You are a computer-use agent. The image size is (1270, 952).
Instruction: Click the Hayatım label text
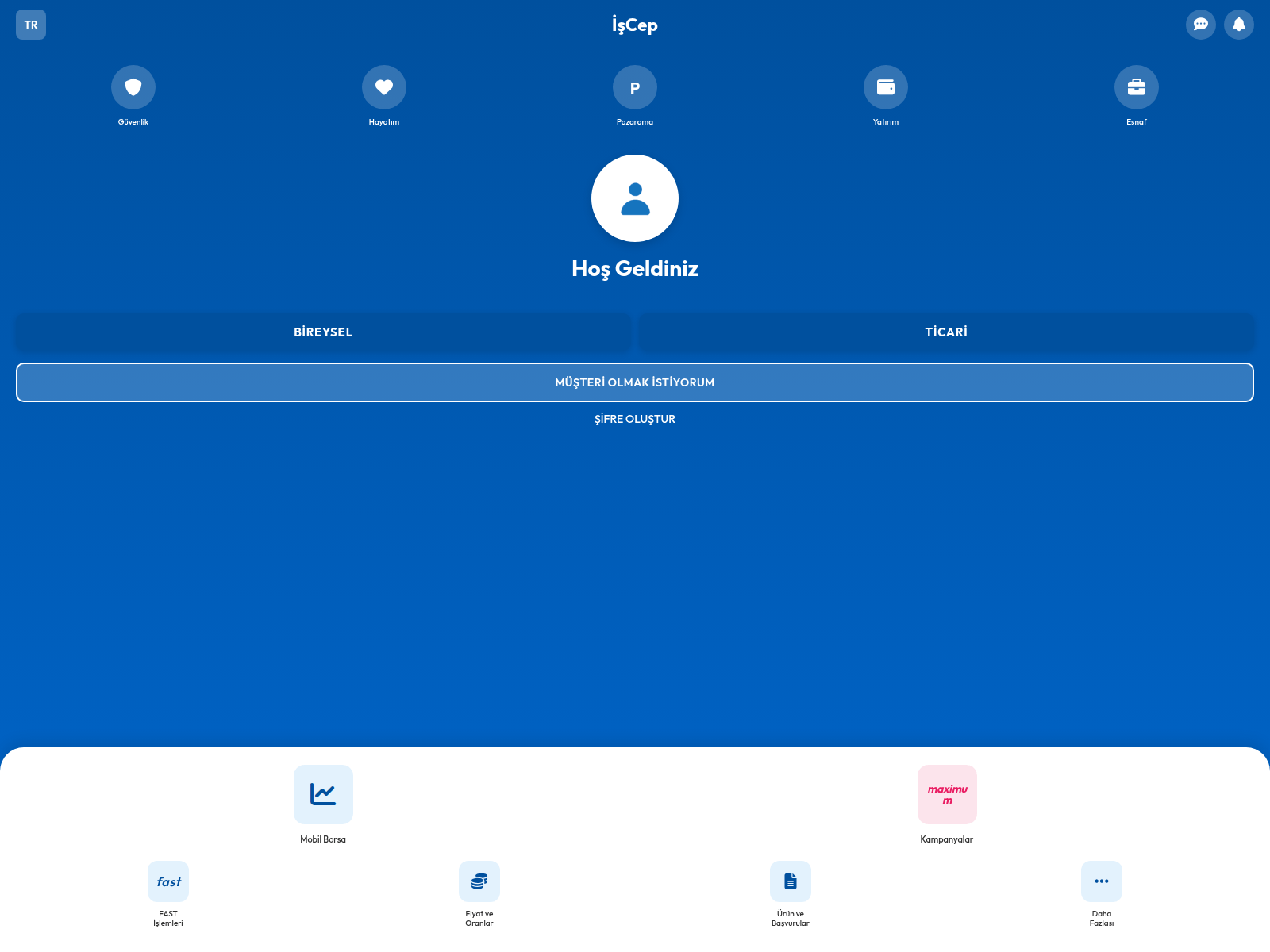coord(384,122)
